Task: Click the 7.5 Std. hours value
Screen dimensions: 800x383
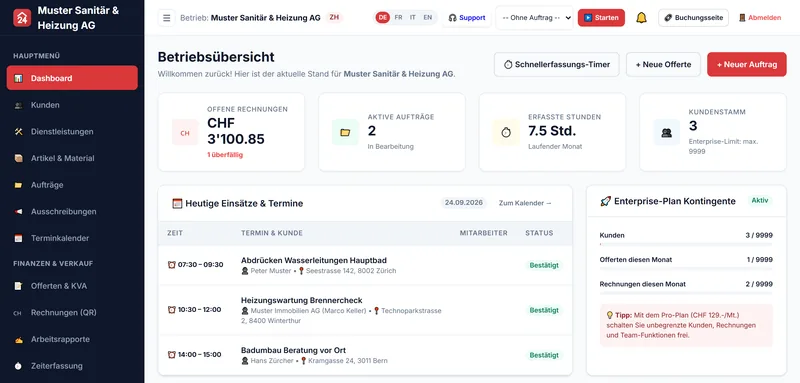Action: (552, 131)
